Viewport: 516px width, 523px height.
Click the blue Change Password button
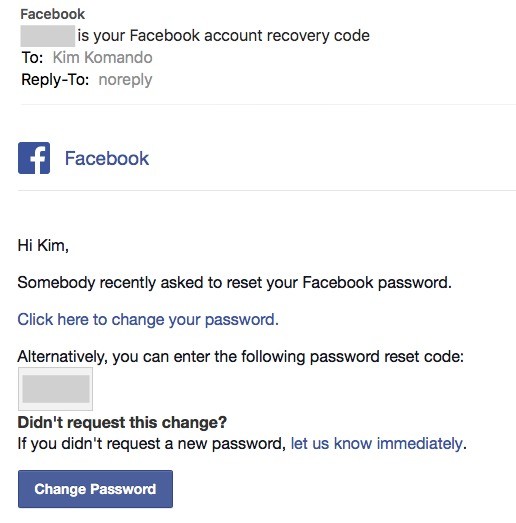click(95, 489)
